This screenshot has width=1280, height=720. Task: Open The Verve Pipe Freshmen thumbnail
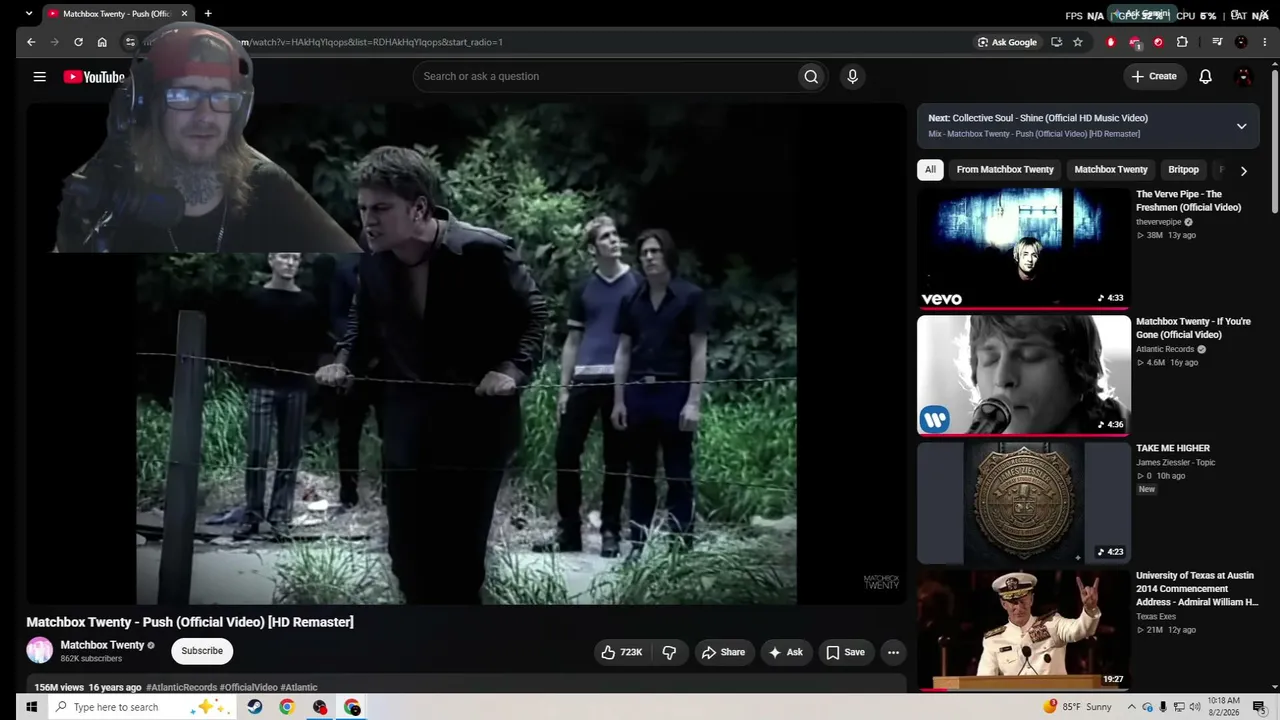(x=1024, y=248)
